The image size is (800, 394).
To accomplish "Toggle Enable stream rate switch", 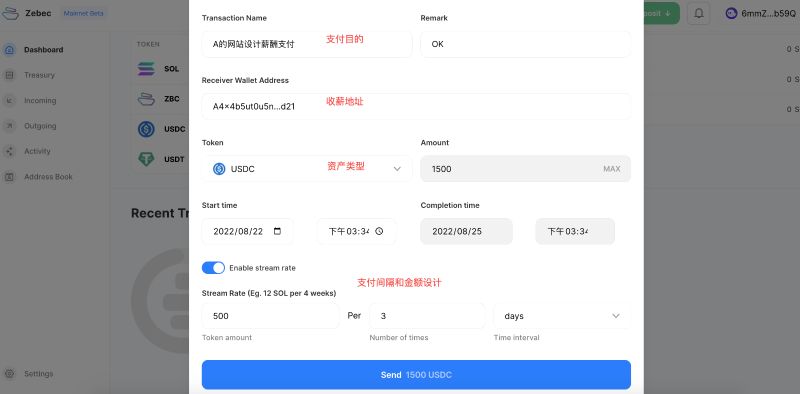I will [213, 268].
